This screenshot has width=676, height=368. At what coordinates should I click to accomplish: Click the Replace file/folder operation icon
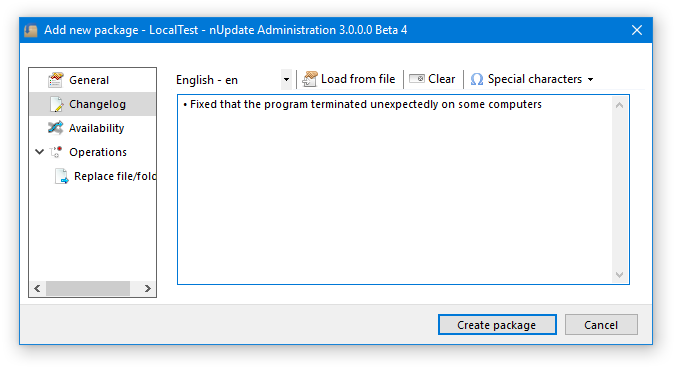tap(61, 176)
